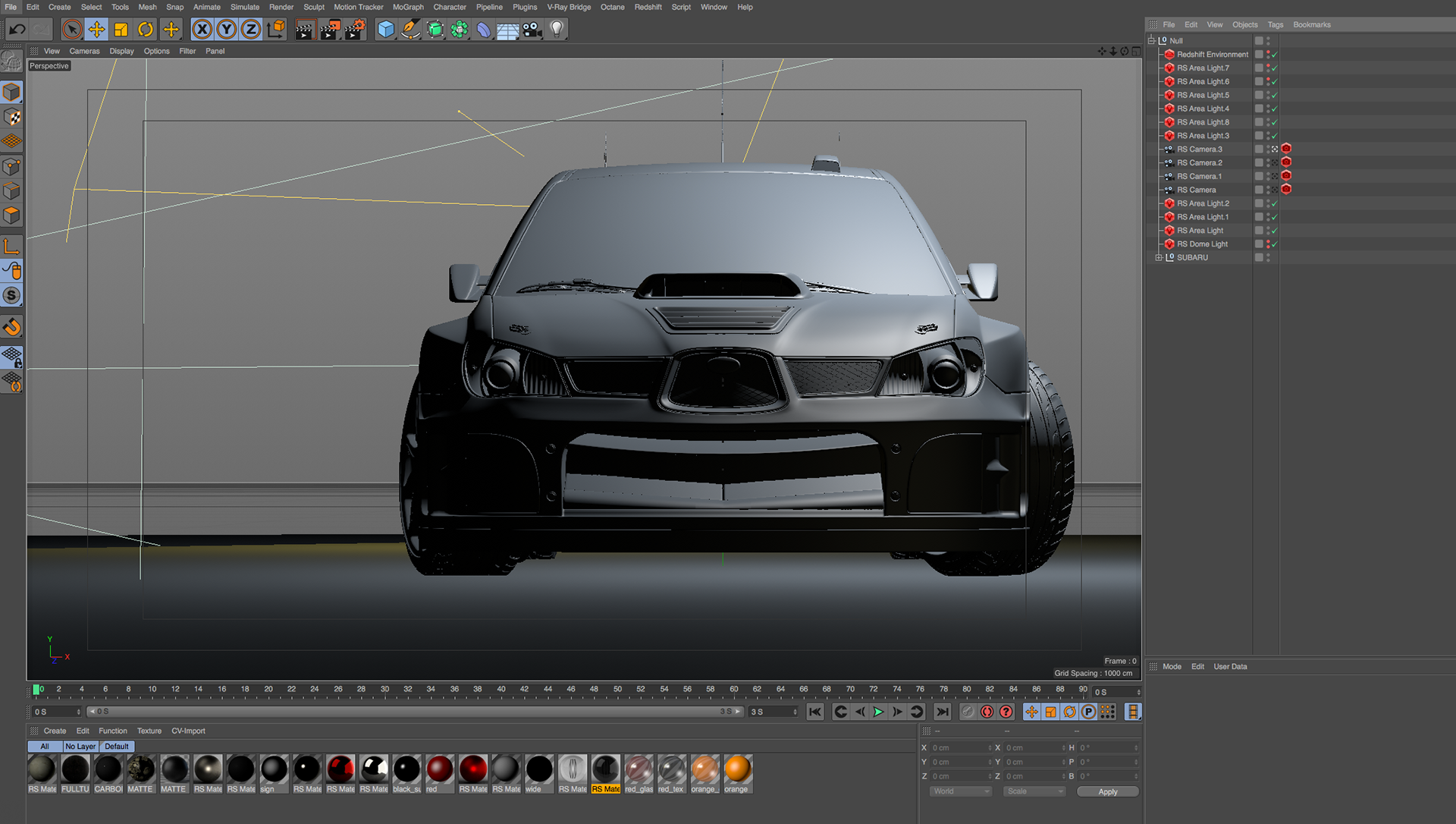Viewport: 1456px width, 824px height.
Task: Click the Scale tool in top toolbar
Action: (121, 30)
